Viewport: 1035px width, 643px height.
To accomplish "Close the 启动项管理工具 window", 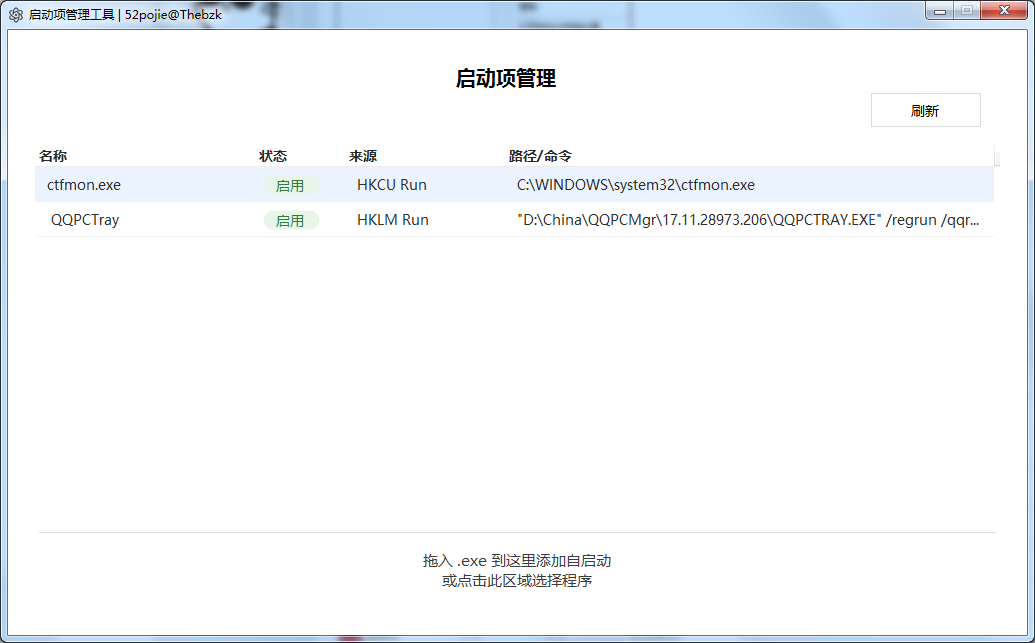I will 1003,11.
